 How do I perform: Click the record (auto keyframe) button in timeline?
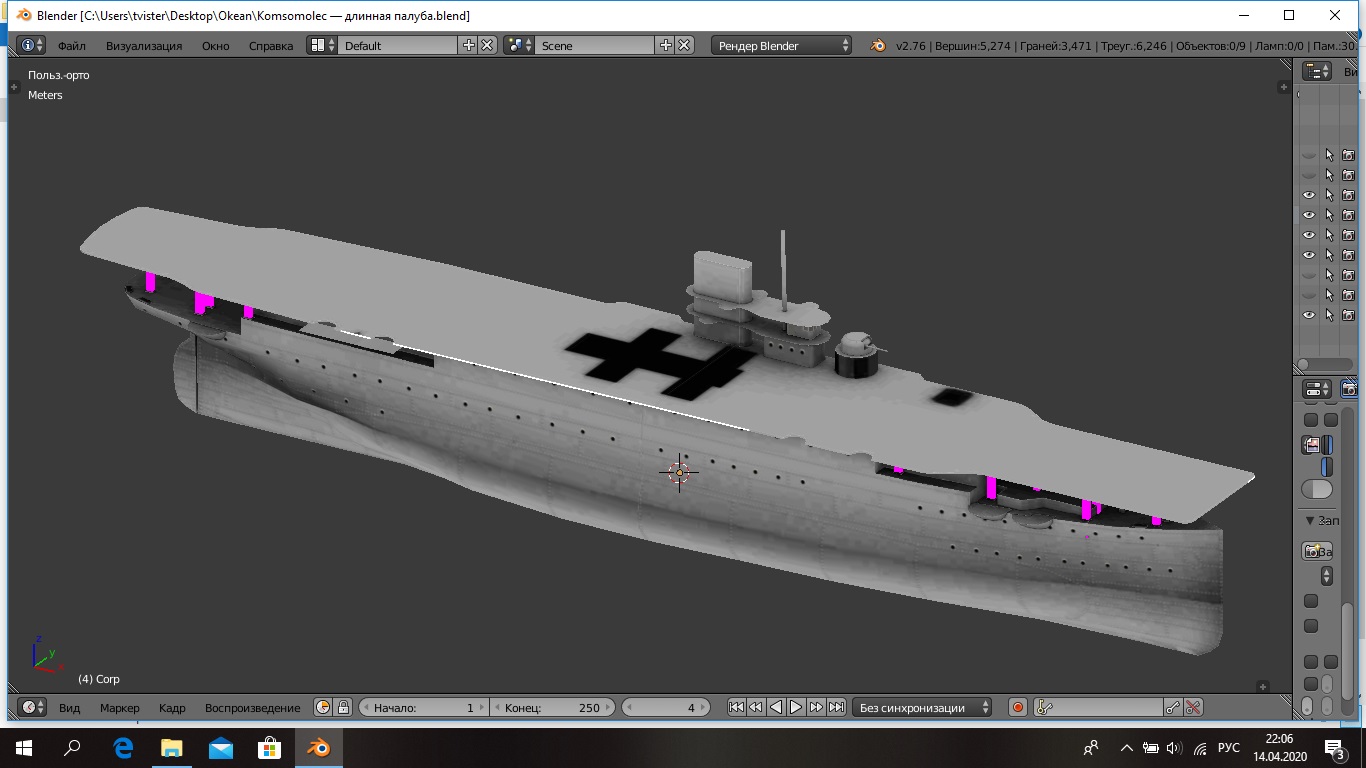coord(1018,707)
